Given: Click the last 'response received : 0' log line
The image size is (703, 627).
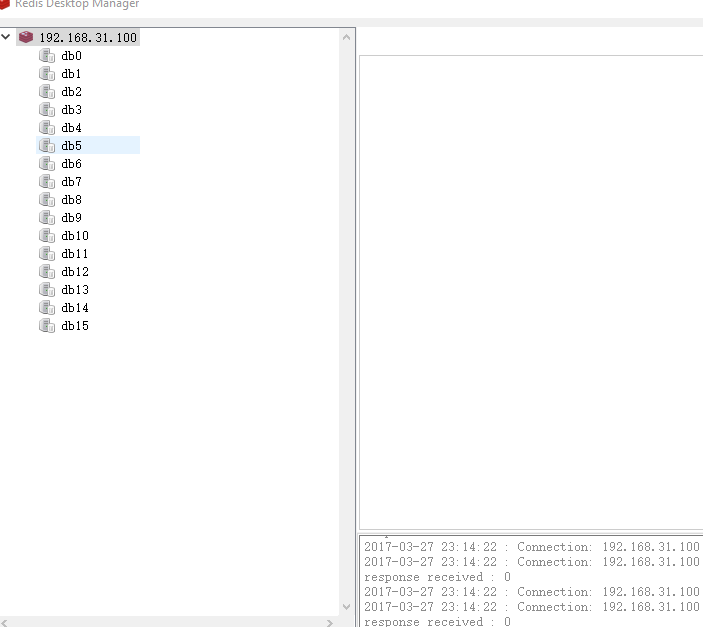Looking at the screenshot, I should coord(437,622).
